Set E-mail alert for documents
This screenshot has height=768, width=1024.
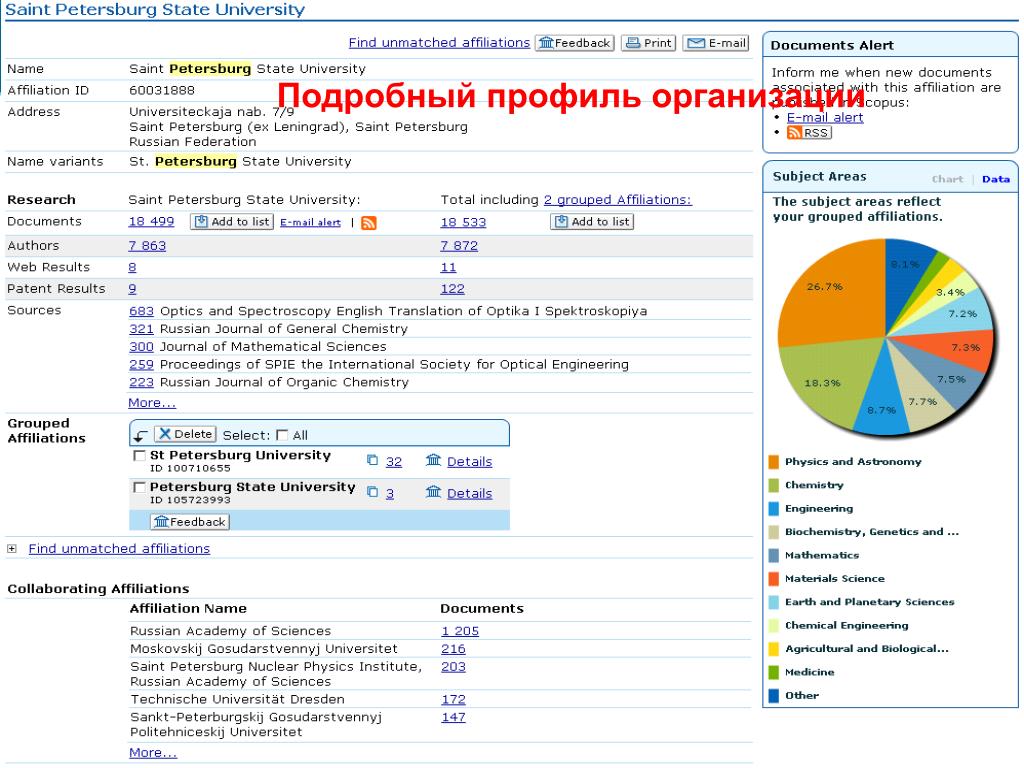[310, 223]
